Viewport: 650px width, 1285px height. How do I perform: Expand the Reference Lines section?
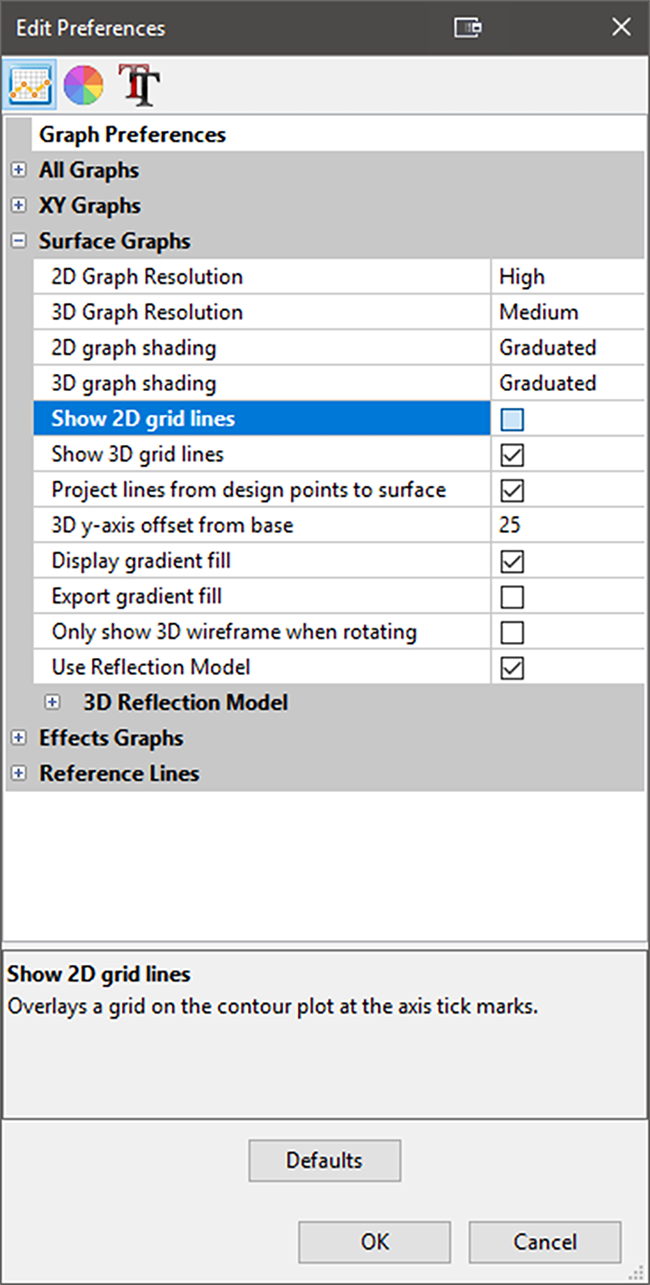pos(18,774)
